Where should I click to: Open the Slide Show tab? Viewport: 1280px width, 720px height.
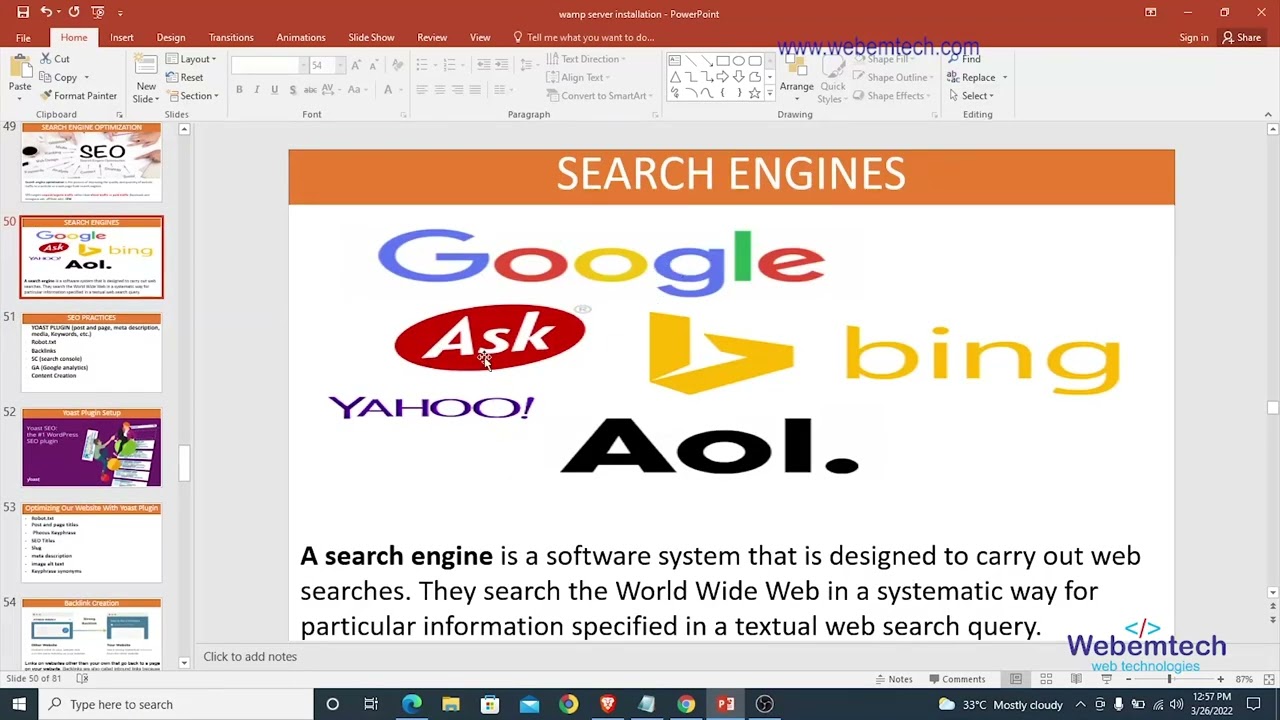click(x=371, y=38)
